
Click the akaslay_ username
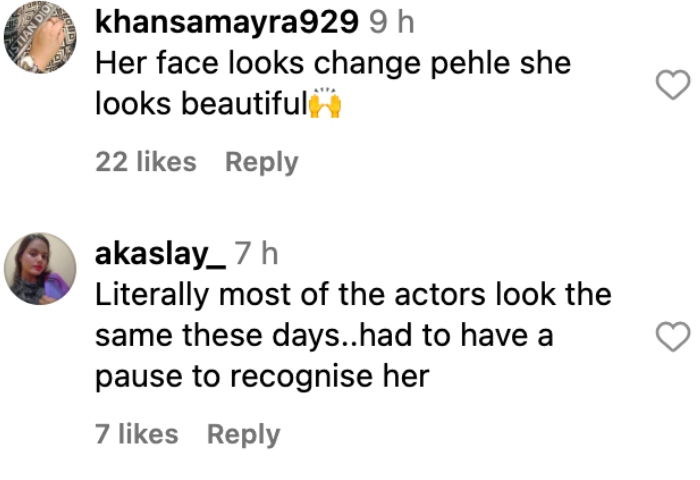(x=160, y=254)
